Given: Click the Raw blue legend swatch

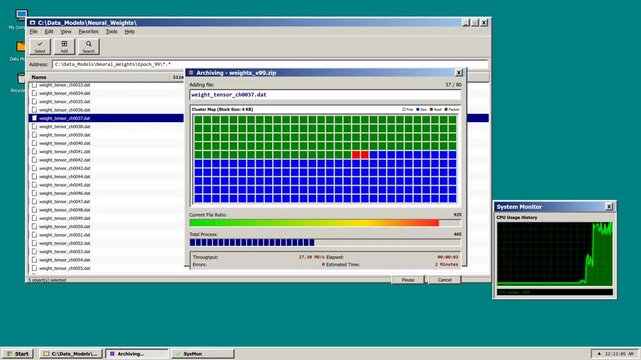Looking at the screenshot, I should [x=418, y=110].
